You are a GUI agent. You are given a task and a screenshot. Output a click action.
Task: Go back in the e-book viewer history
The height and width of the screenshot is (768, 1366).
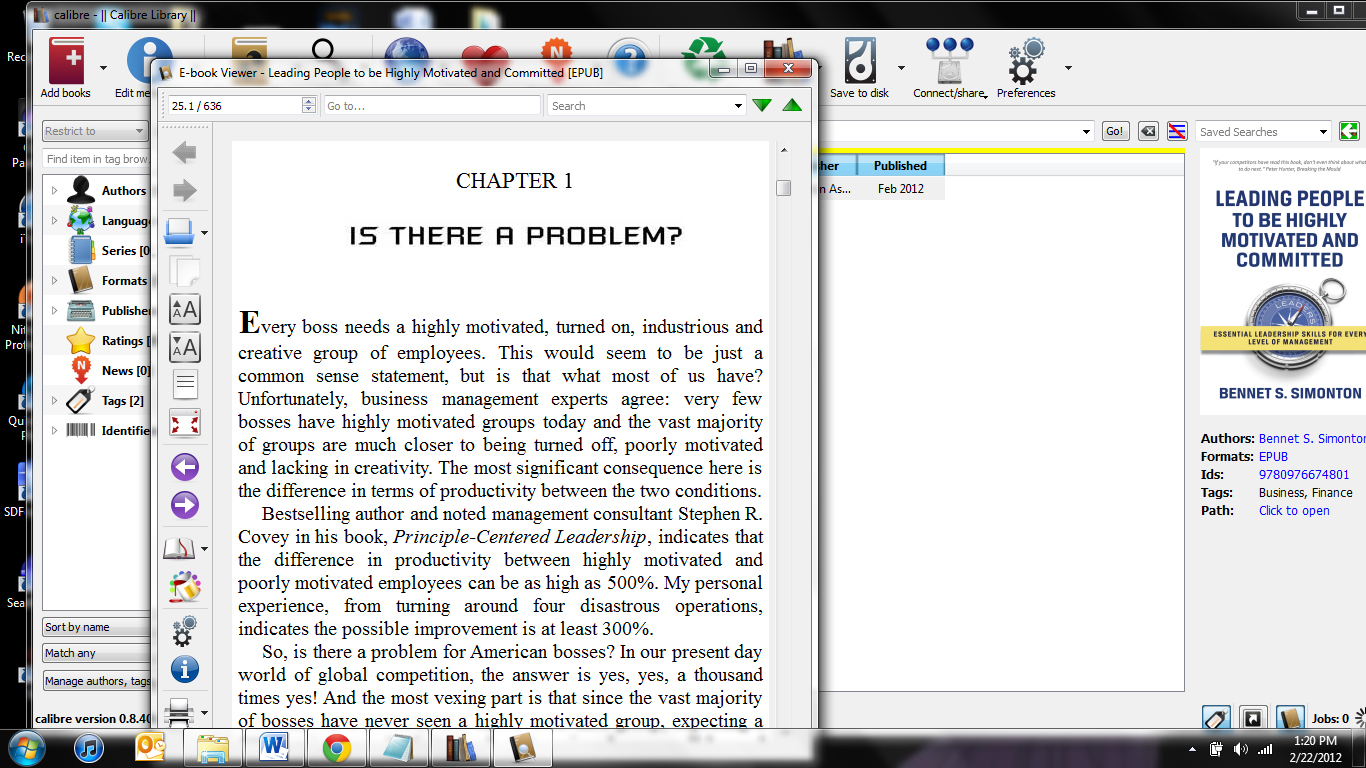(185, 152)
